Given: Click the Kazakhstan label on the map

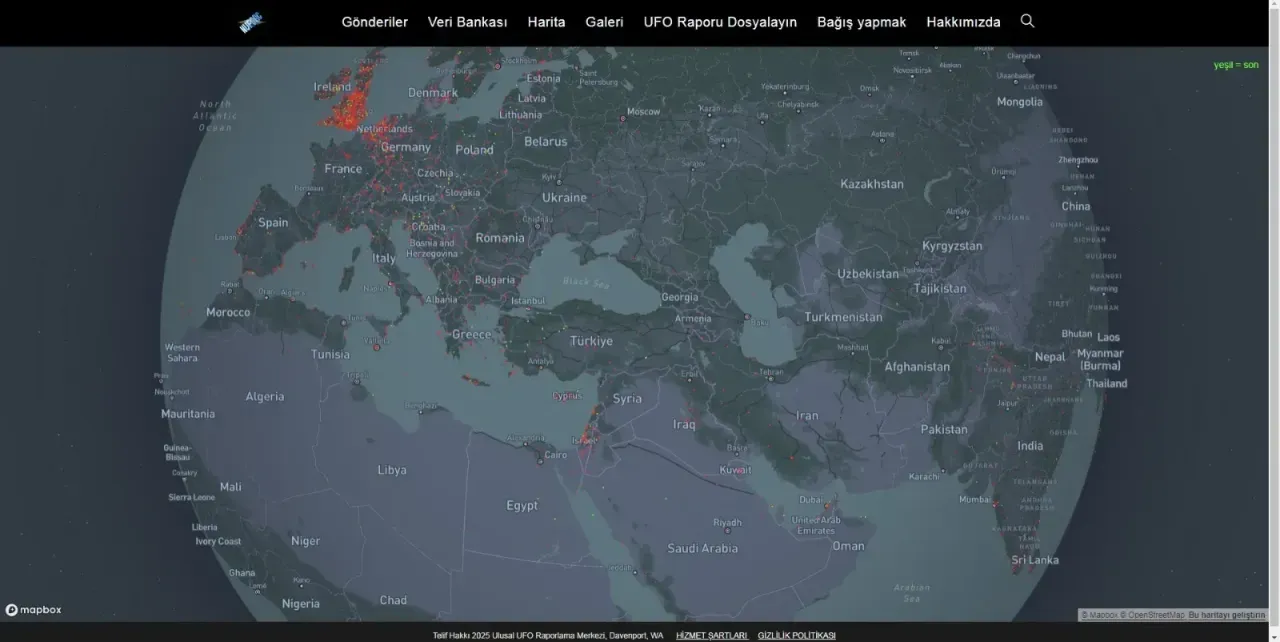Looking at the screenshot, I should pyautogui.click(x=871, y=184).
